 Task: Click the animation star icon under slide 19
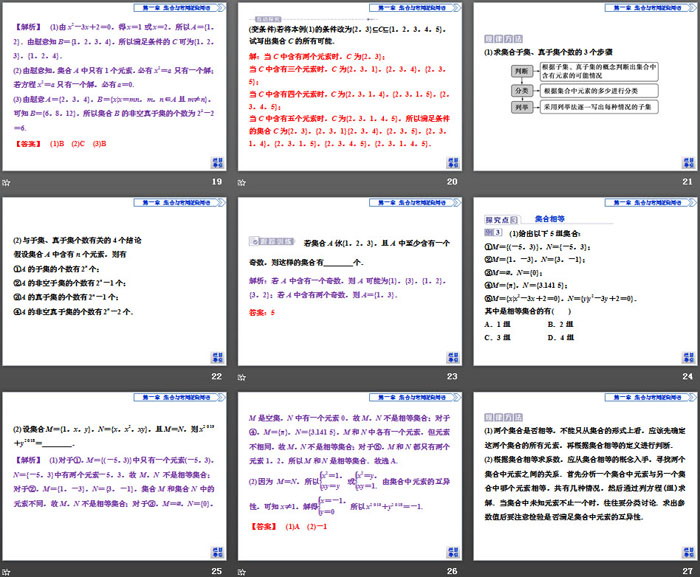coord(7,182)
